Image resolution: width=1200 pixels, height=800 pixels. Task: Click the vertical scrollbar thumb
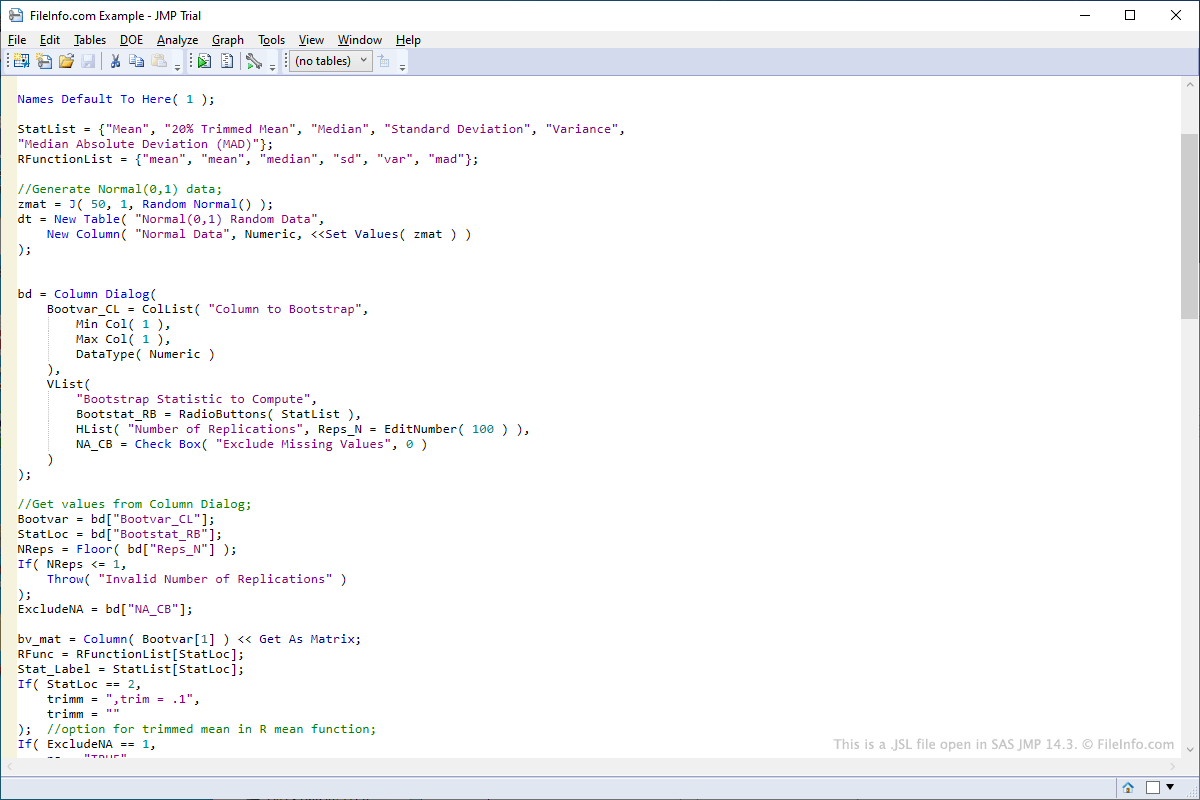[1189, 226]
